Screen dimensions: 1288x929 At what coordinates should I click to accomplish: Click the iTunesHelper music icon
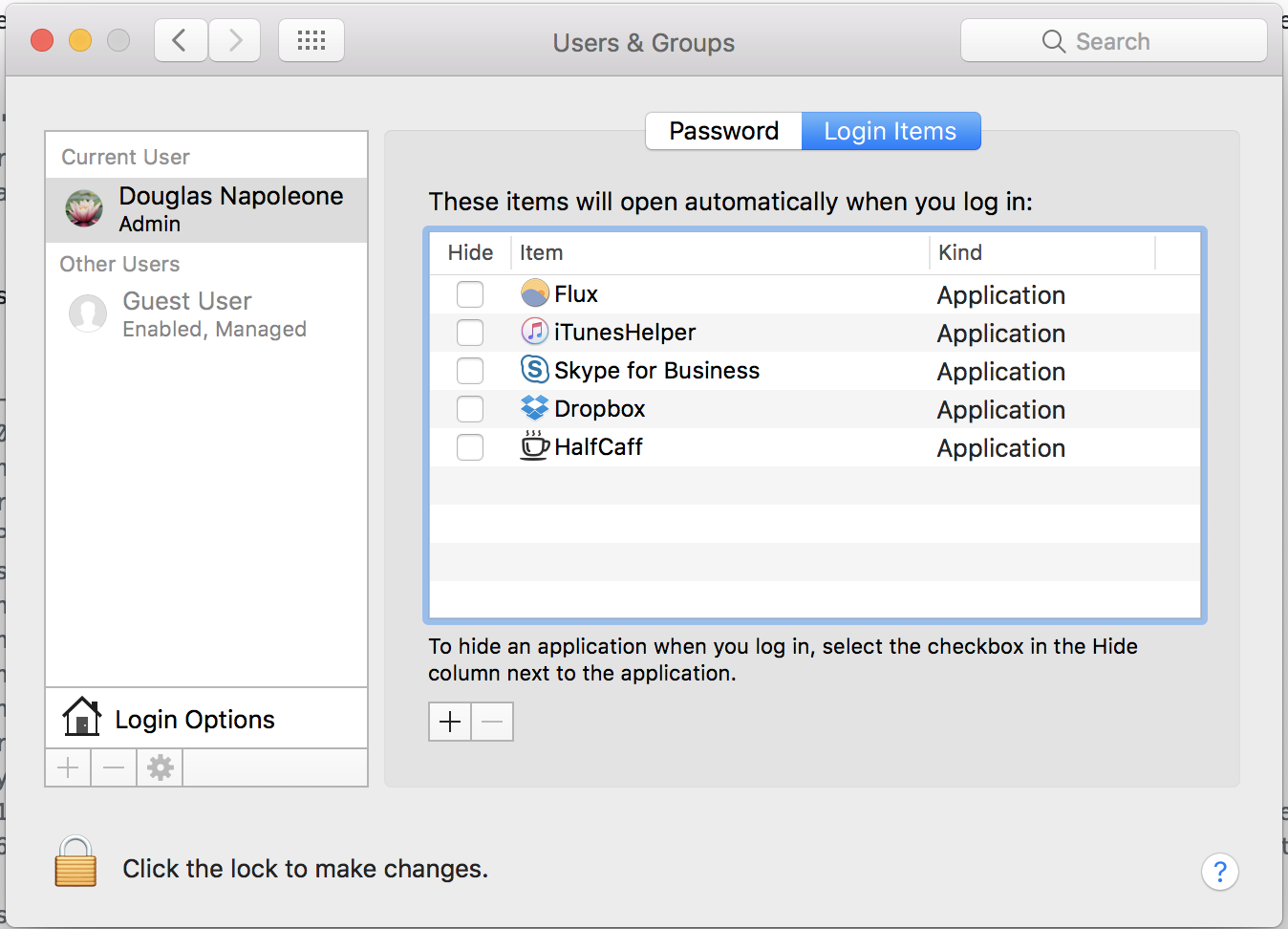(x=535, y=332)
